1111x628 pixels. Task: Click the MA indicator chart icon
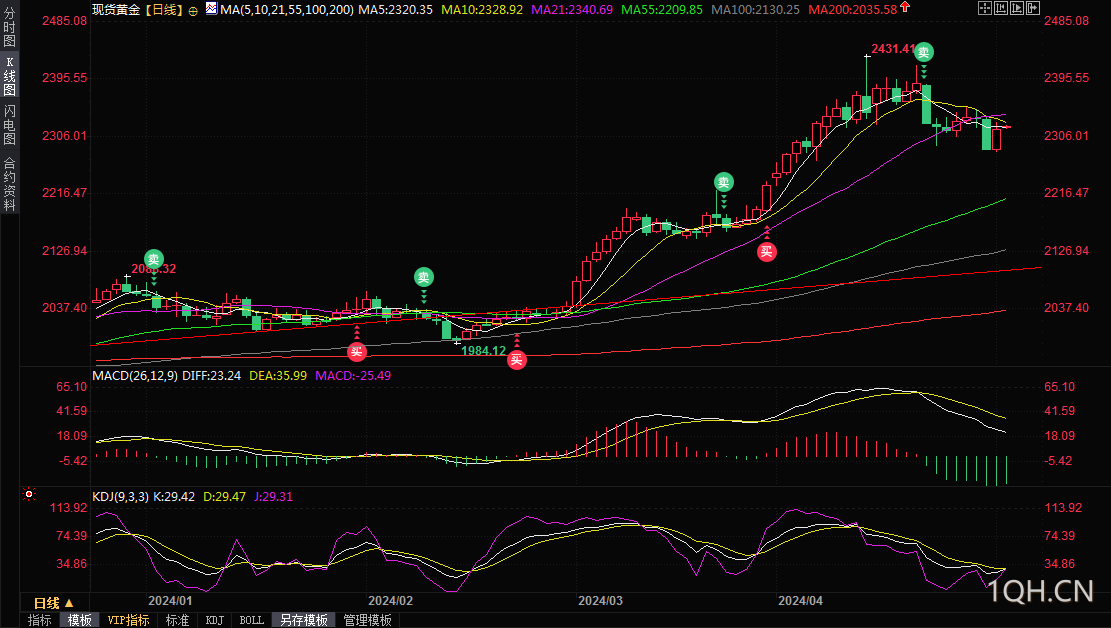(x=211, y=9)
